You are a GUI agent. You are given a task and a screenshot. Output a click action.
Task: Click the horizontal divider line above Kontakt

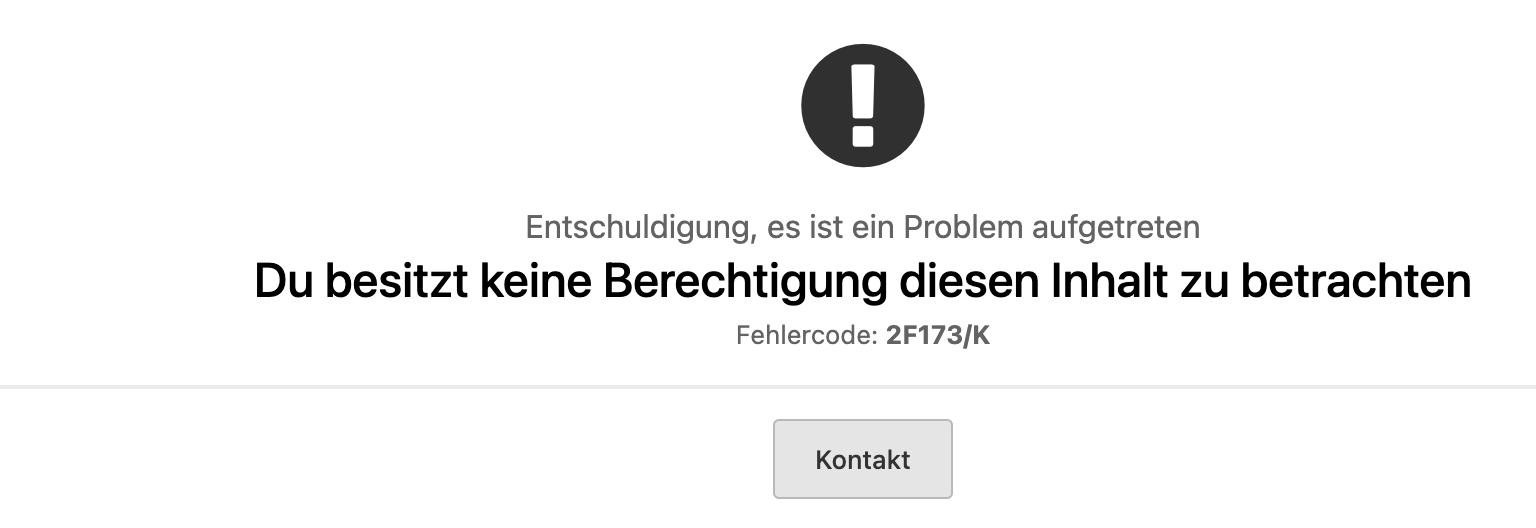coord(768,386)
